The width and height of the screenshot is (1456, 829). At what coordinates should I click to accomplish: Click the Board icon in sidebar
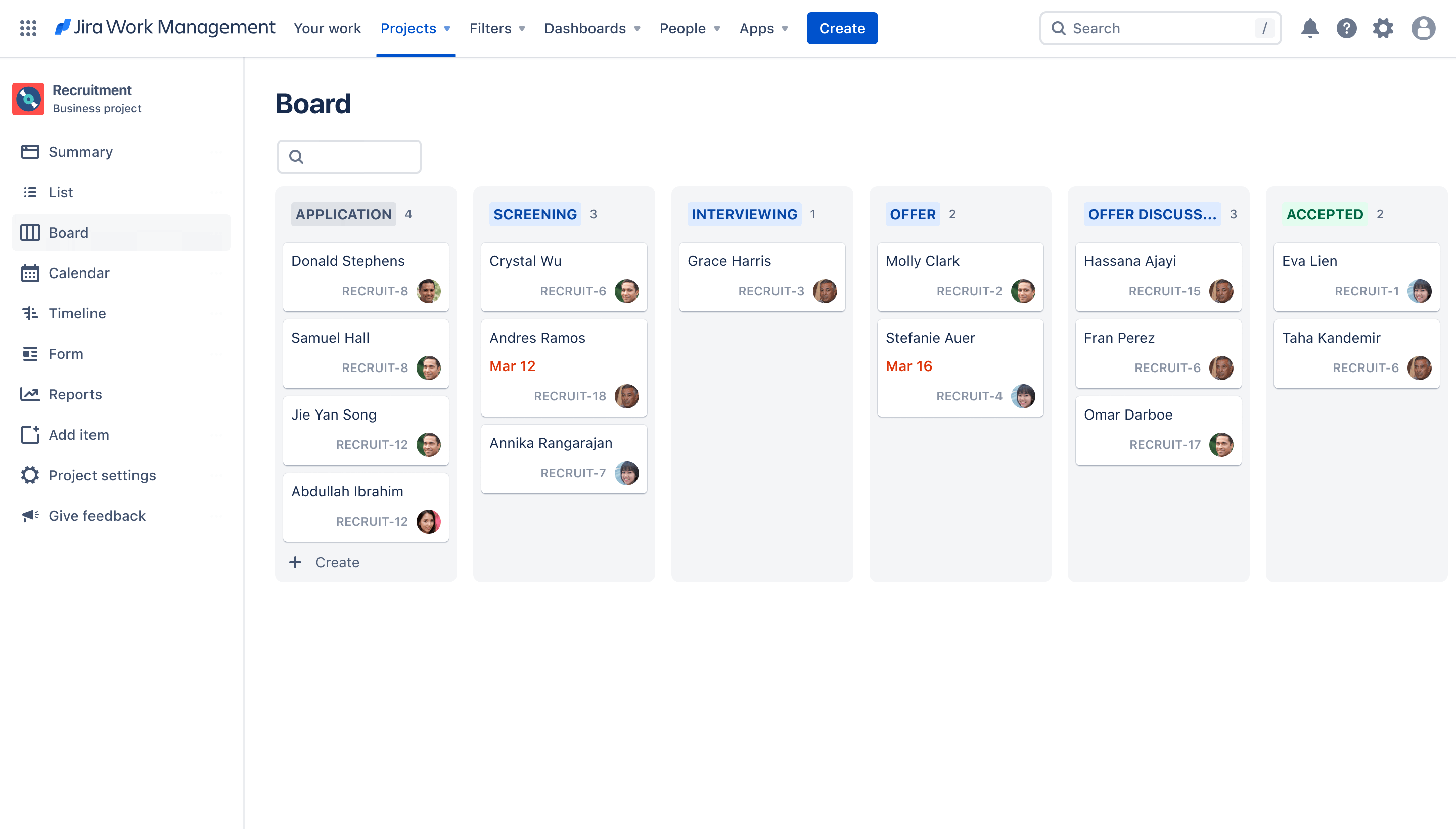pyautogui.click(x=30, y=232)
